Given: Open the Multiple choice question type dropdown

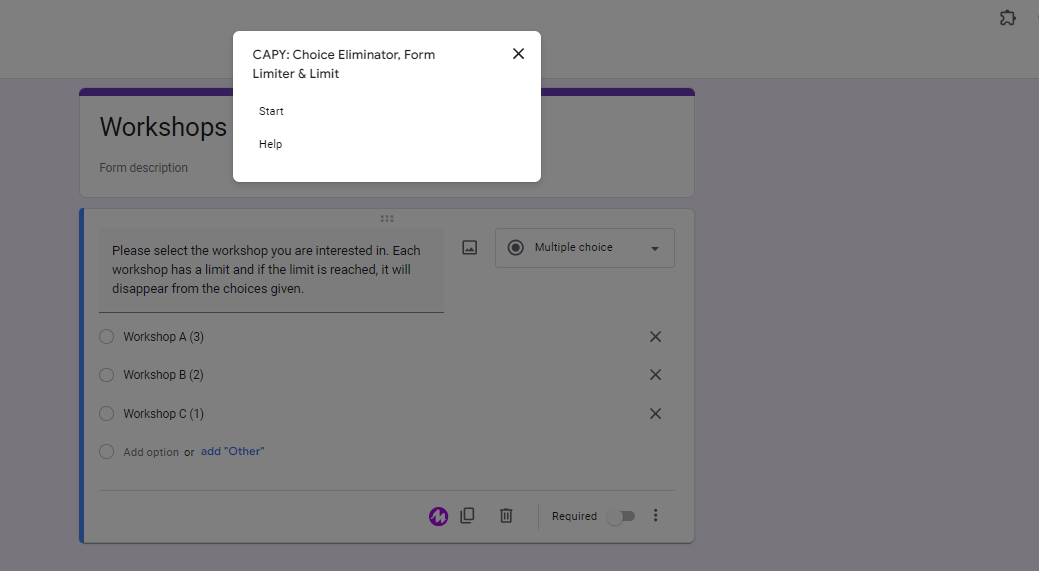Looking at the screenshot, I should (584, 248).
